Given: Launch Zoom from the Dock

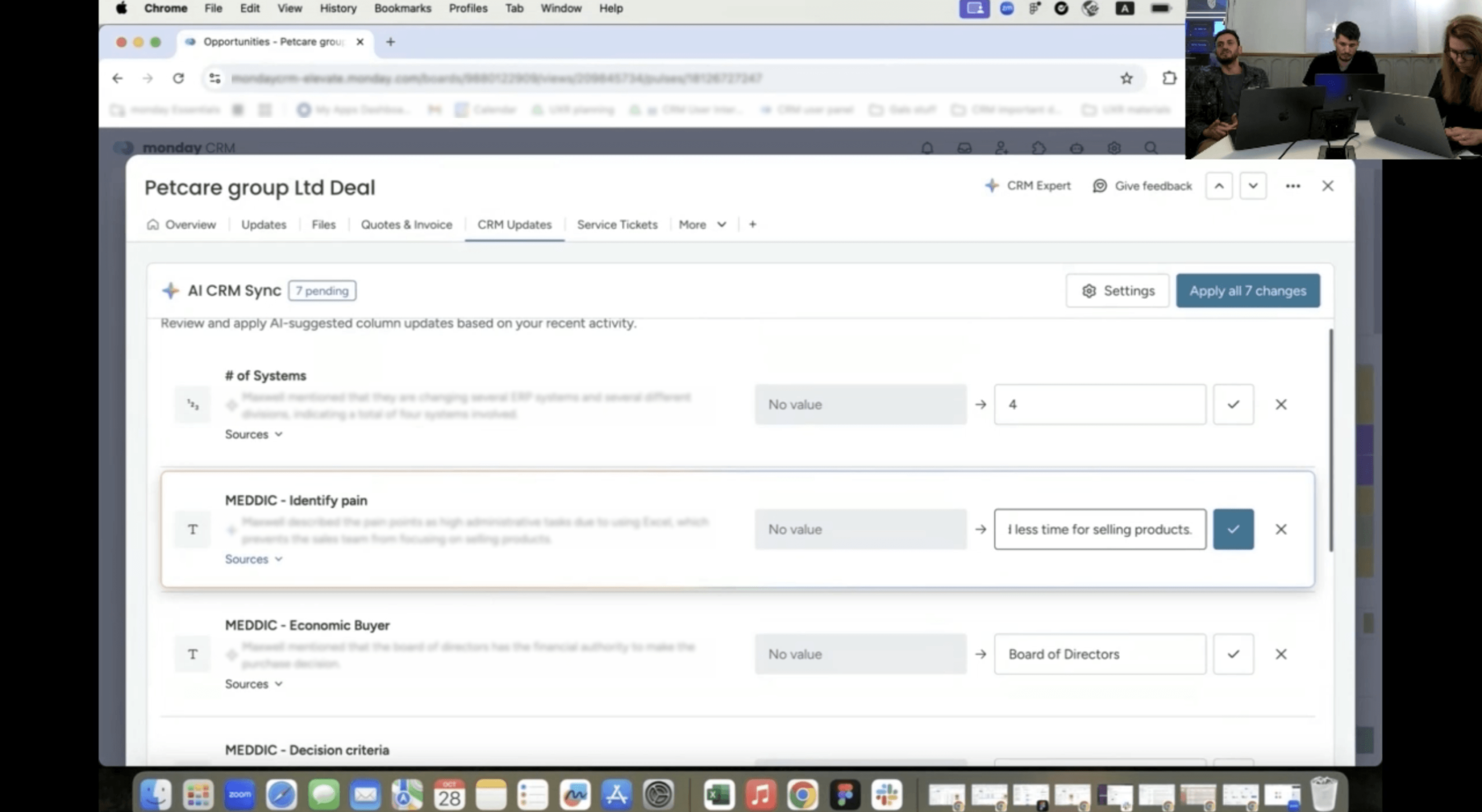Looking at the screenshot, I should 240,795.
